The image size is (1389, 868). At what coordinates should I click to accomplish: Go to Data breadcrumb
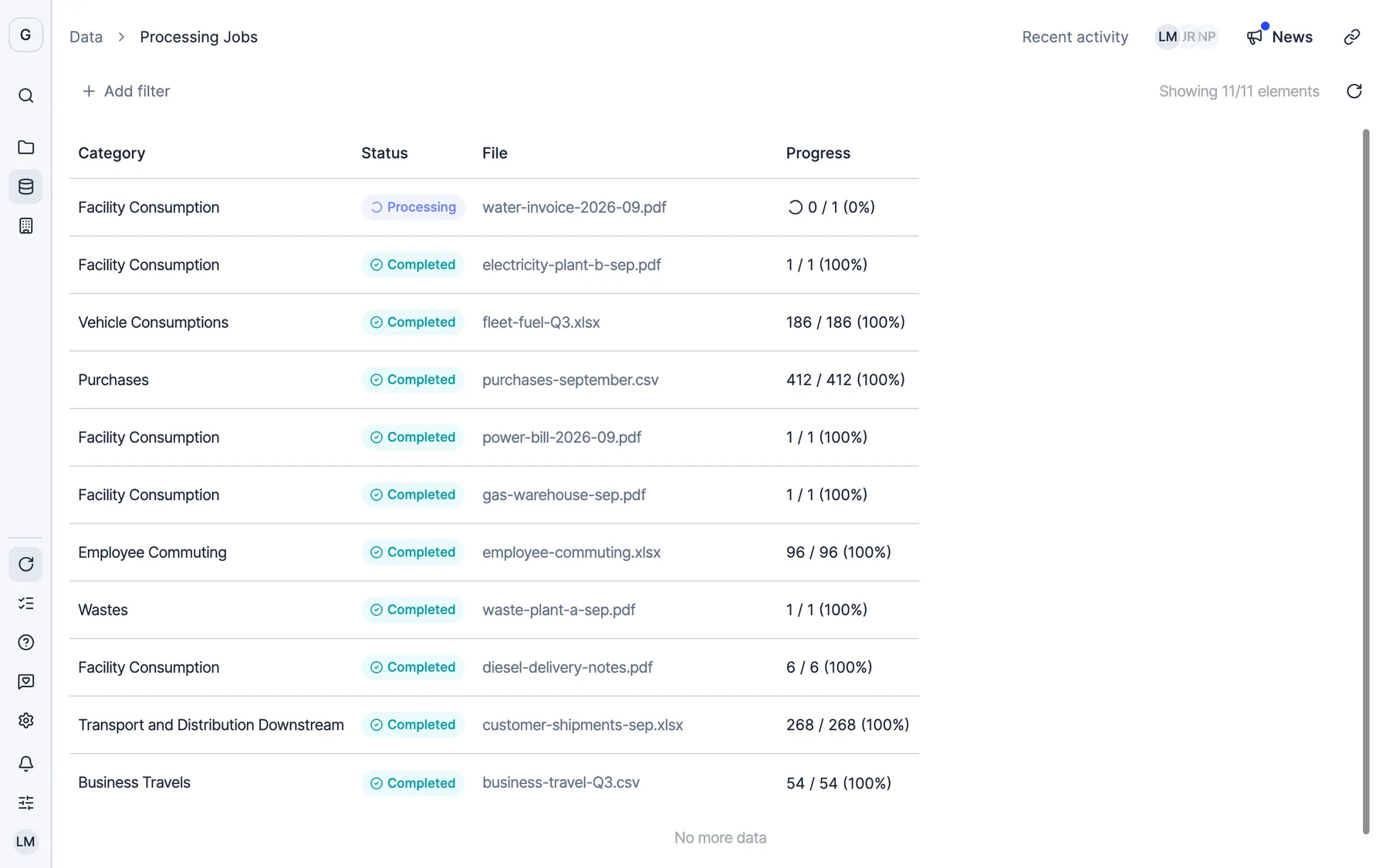coord(86,37)
